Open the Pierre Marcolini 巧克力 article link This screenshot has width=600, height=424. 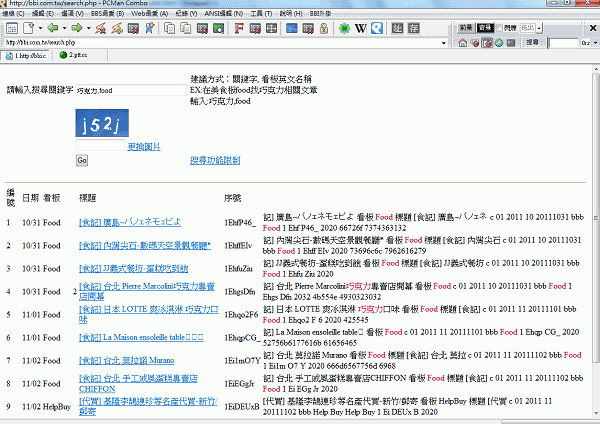tap(147, 291)
